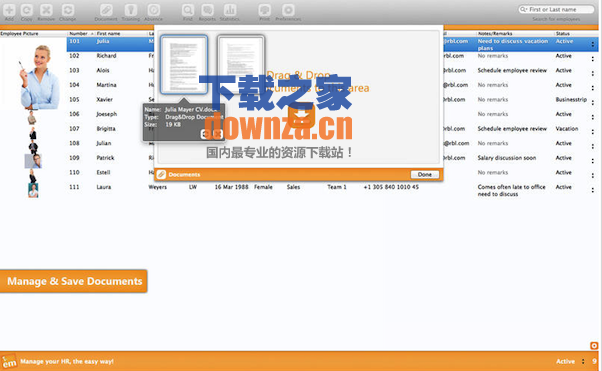Click the Team 1 cell for Laura
The image size is (602, 371).
click(x=337, y=187)
